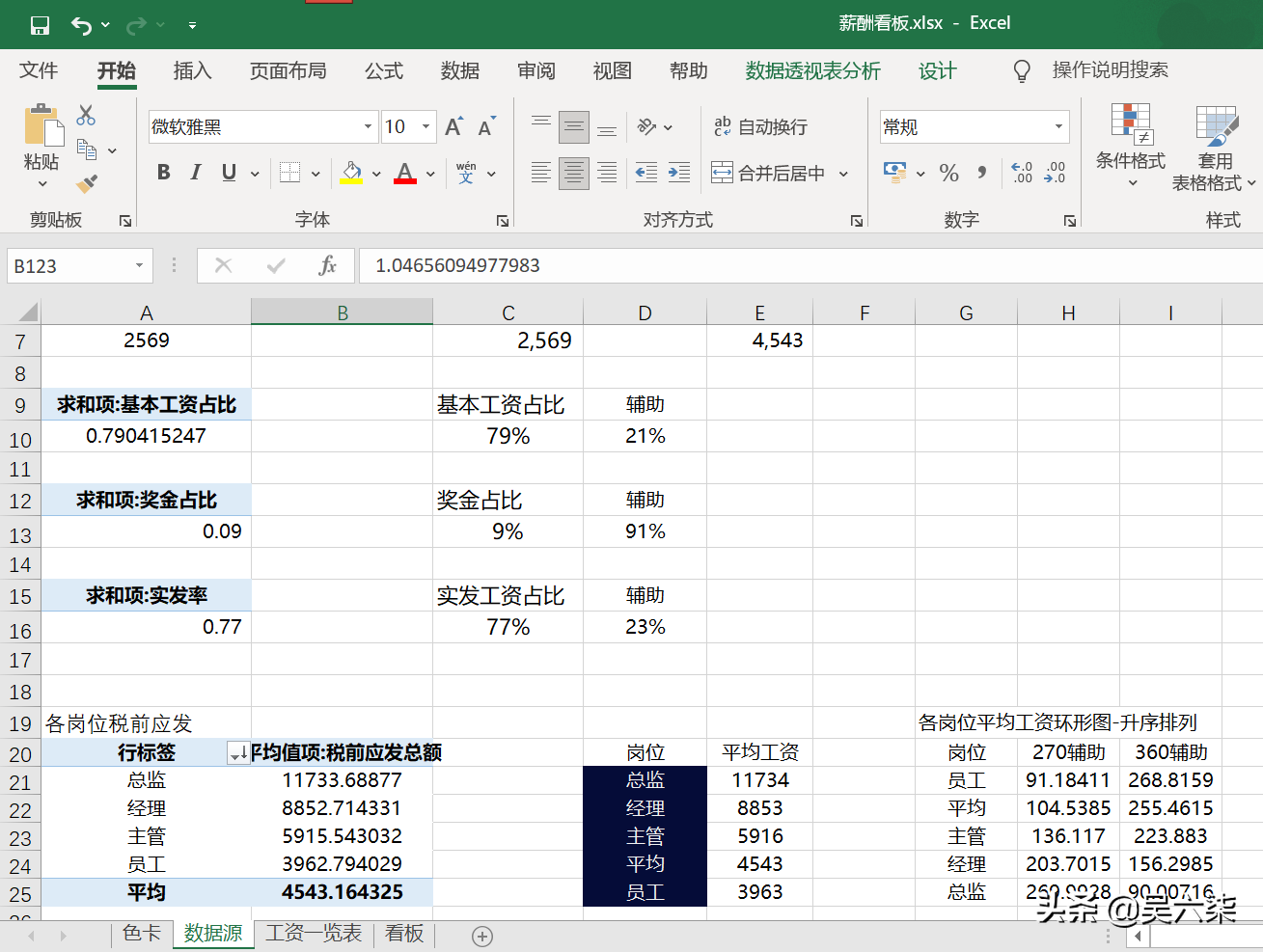This screenshot has height=952, width=1263.
Task: Apply accounting number format icon
Action: tap(894, 173)
